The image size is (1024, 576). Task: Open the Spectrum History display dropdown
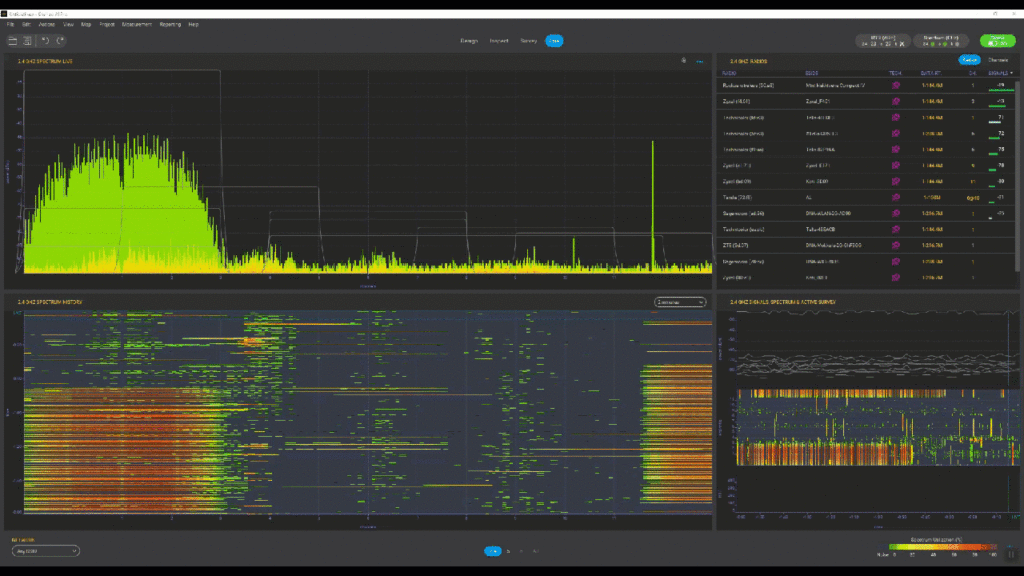pyautogui.click(x=680, y=301)
